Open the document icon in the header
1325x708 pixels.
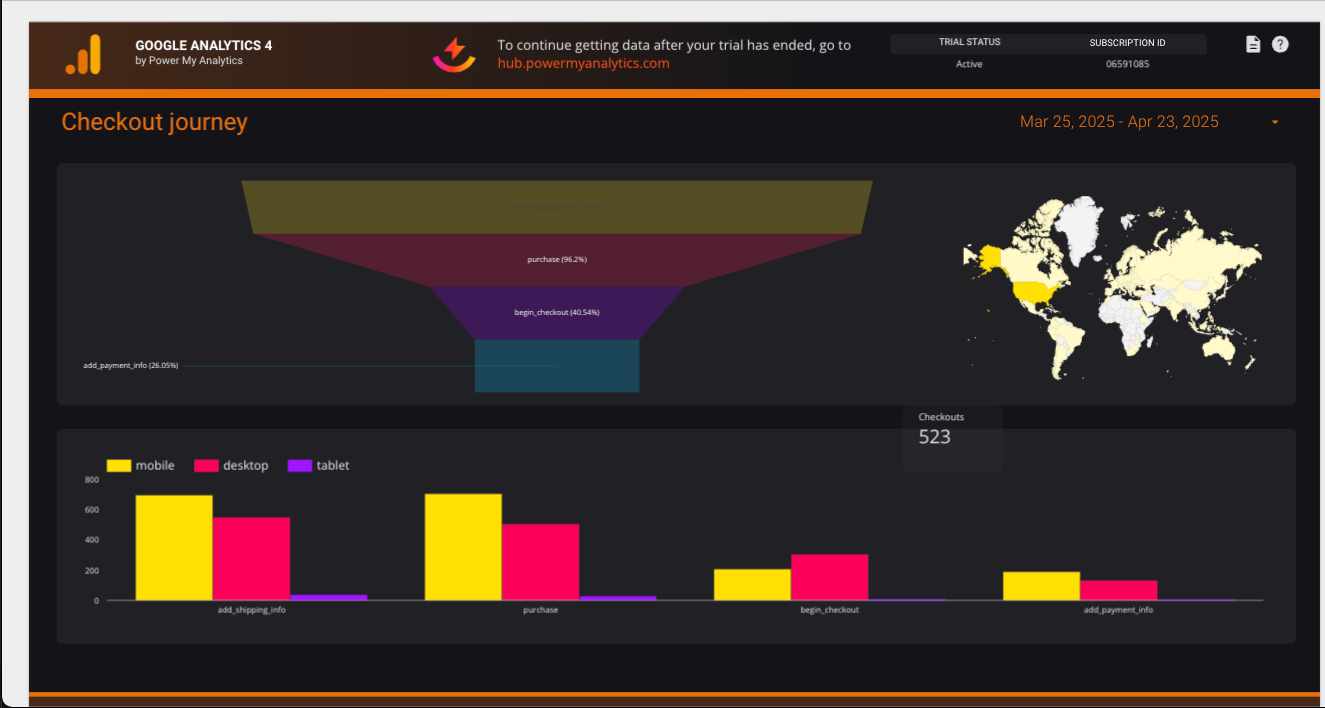tap(1253, 44)
